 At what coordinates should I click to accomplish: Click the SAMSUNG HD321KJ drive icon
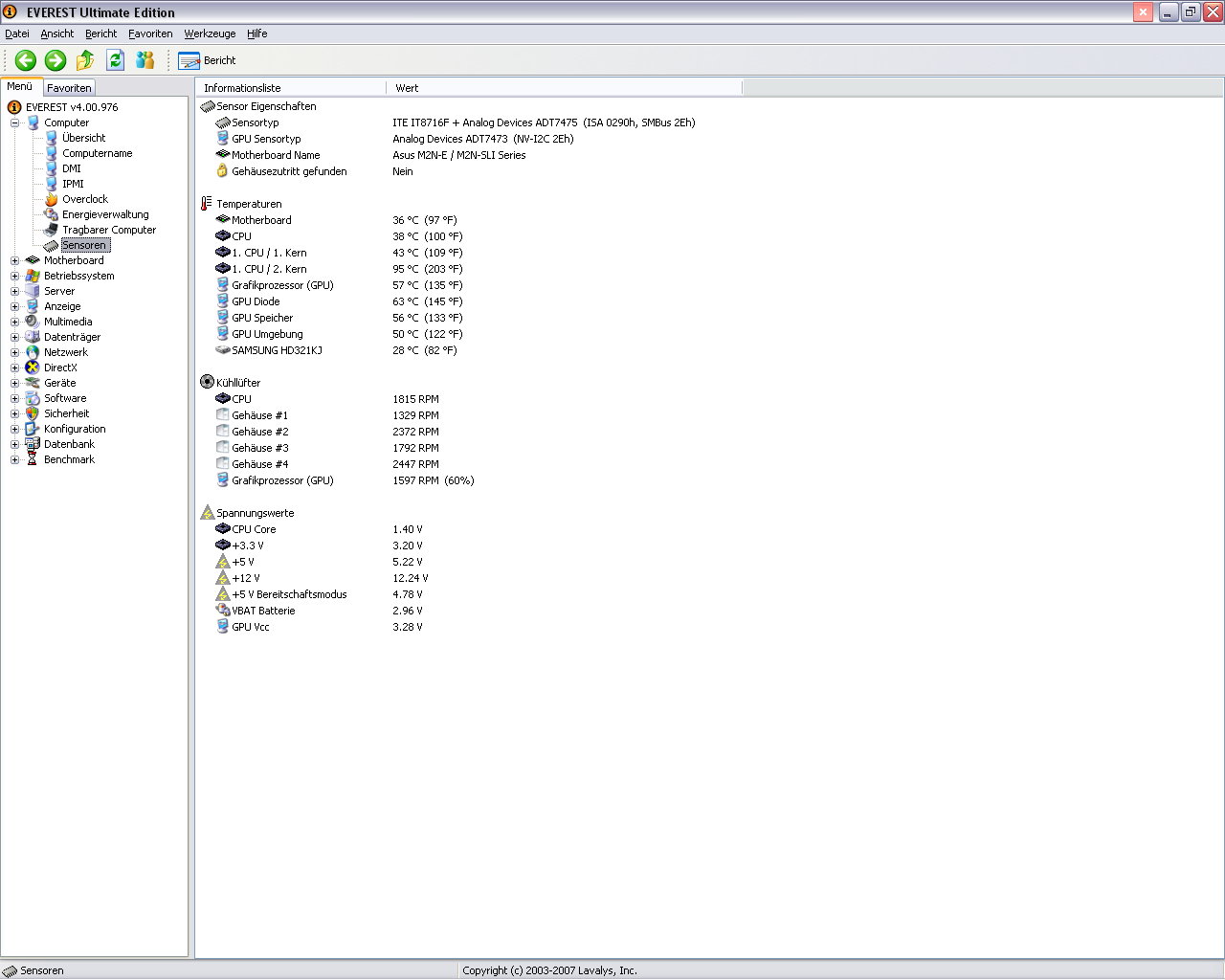pos(223,350)
